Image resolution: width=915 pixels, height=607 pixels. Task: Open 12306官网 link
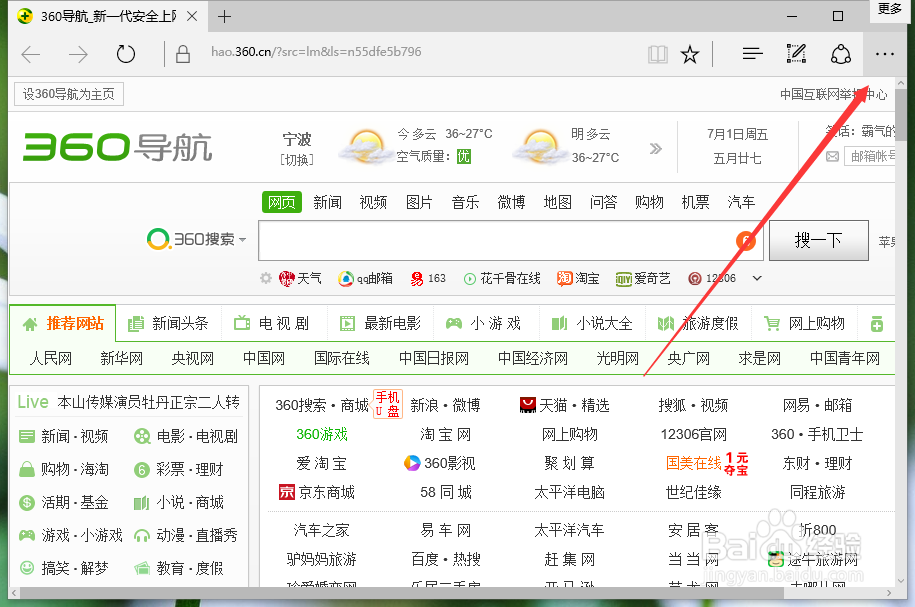click(694, 434)
